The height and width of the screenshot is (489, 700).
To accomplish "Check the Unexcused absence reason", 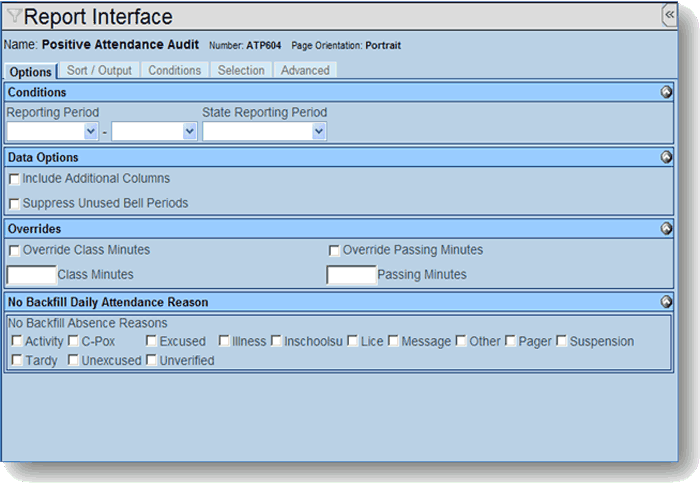I will click(x=73, y=360).
